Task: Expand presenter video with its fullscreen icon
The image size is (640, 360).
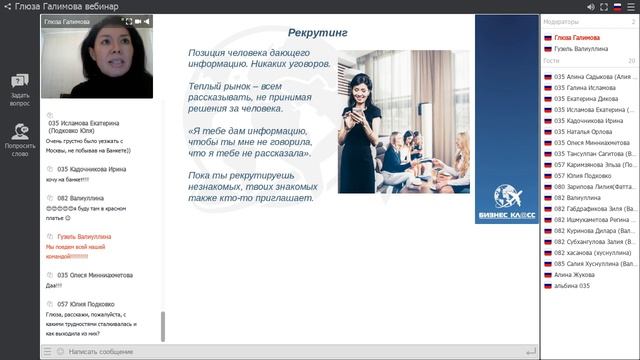Action: coord(129,22)
